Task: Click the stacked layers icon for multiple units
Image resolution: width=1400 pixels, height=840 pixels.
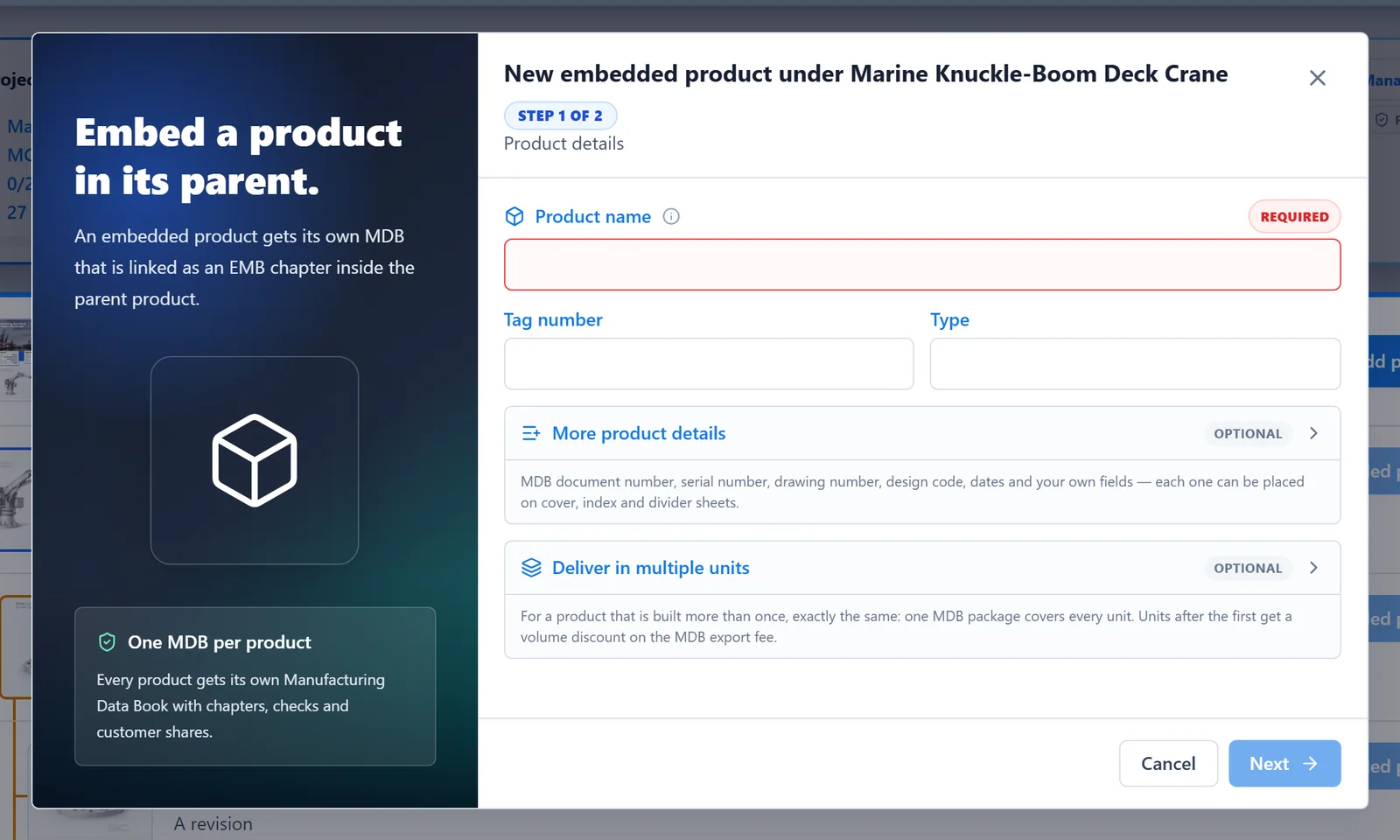Action: tap(531, 568)
